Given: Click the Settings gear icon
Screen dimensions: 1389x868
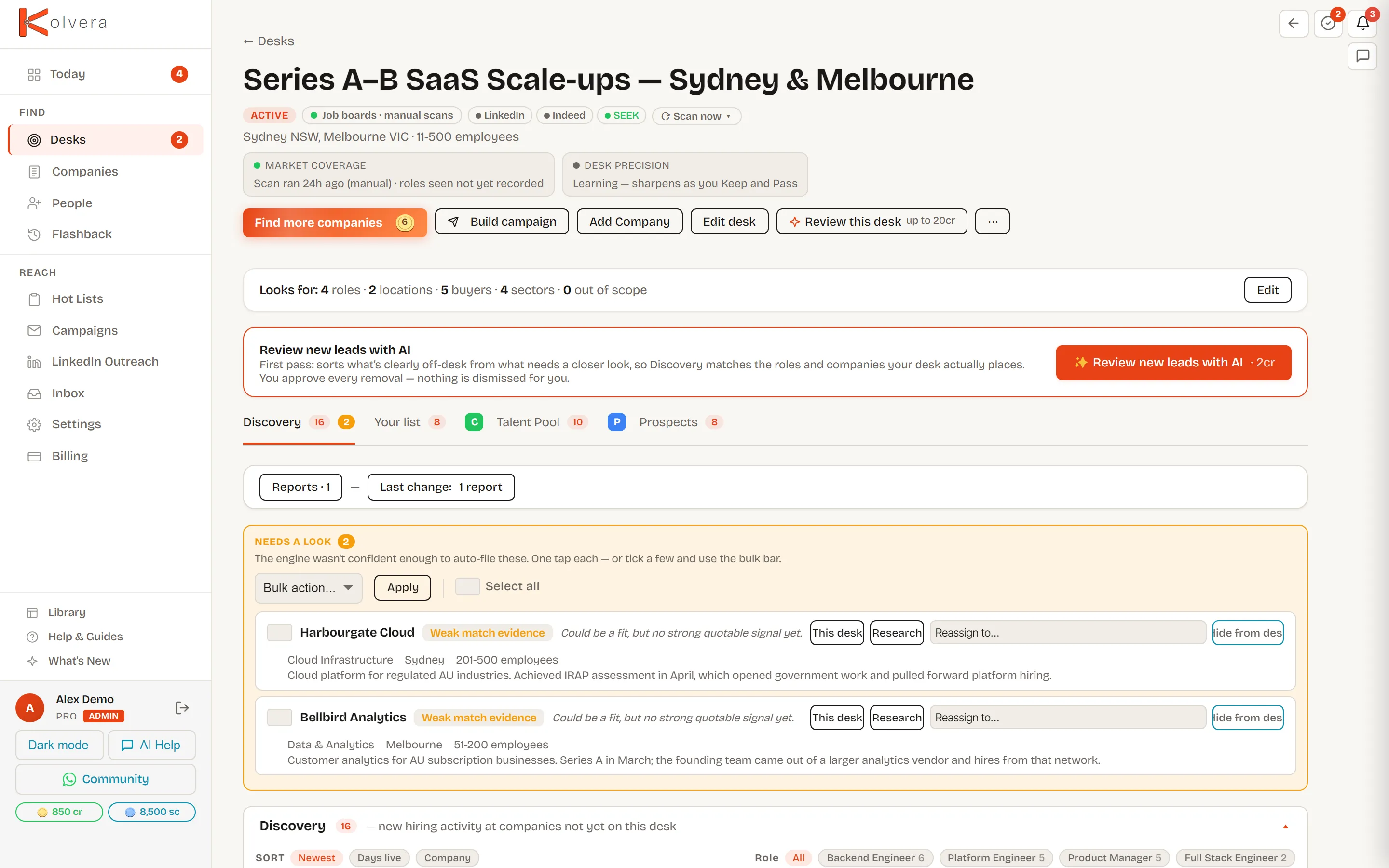Looking at the screenshot, I should coord(34,424).
